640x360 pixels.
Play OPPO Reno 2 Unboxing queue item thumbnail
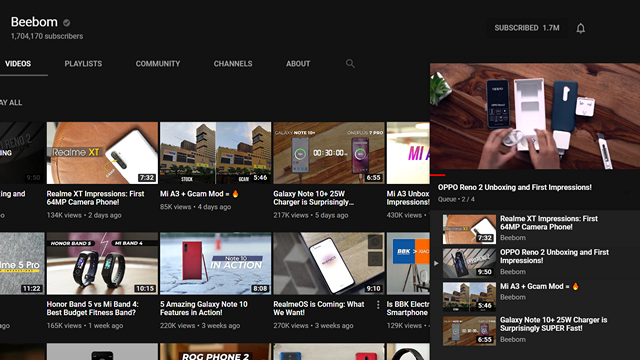point(469,263)
